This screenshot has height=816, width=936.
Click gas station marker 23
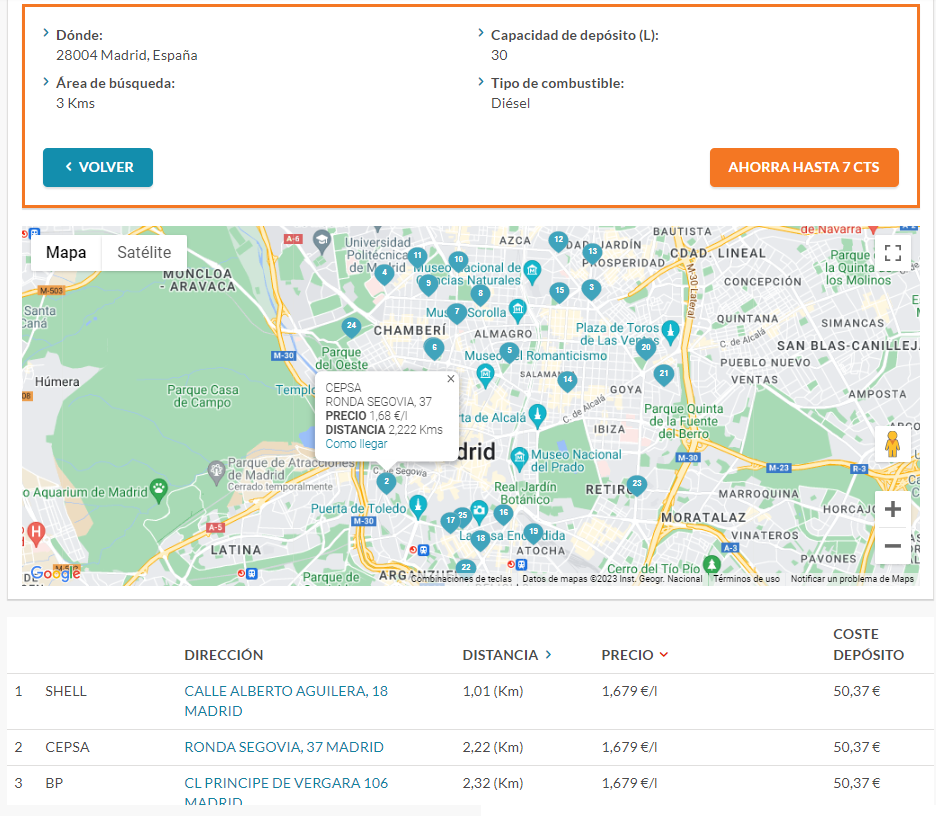tap(637, 485)
